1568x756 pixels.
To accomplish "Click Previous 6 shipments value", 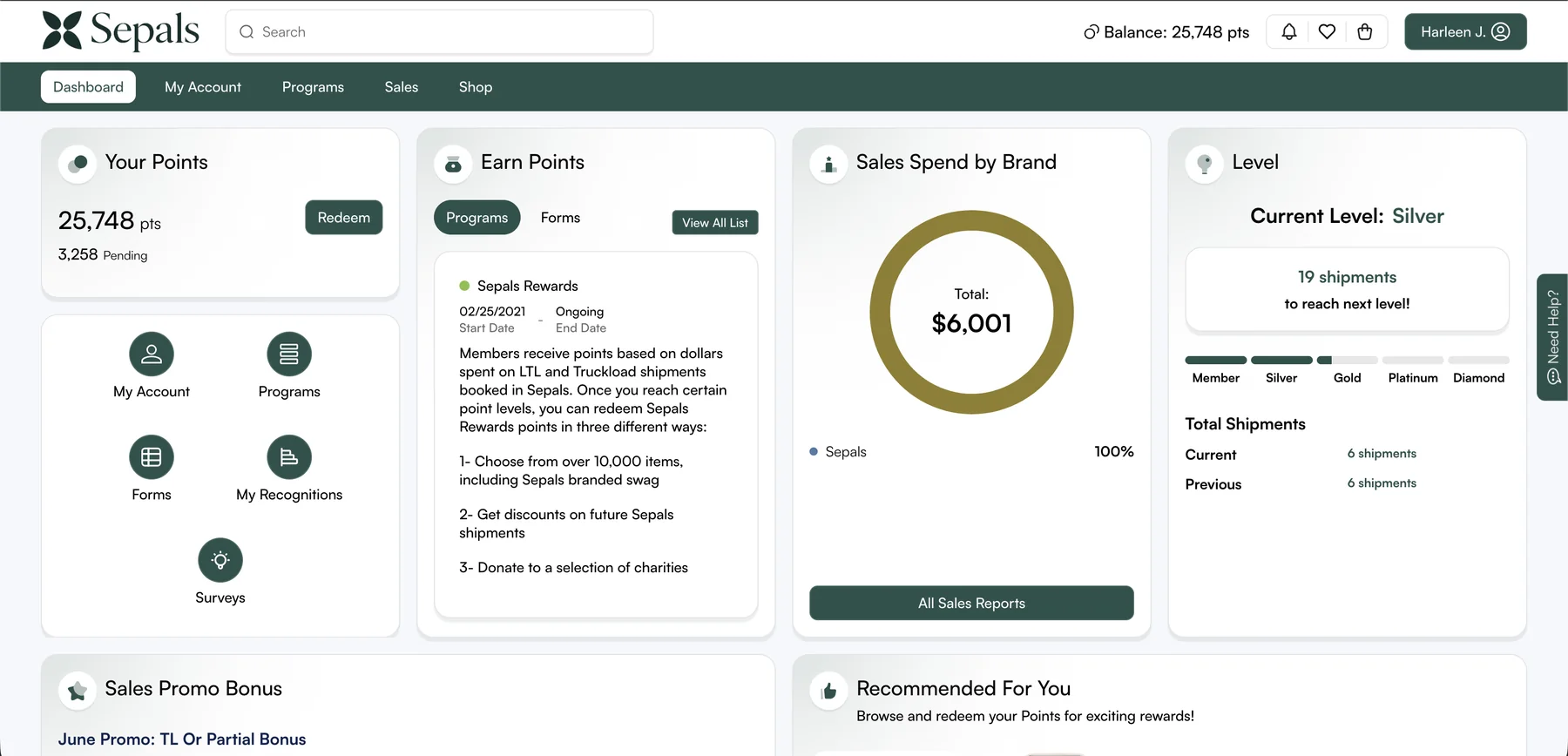I will (x=1382, y=483).
